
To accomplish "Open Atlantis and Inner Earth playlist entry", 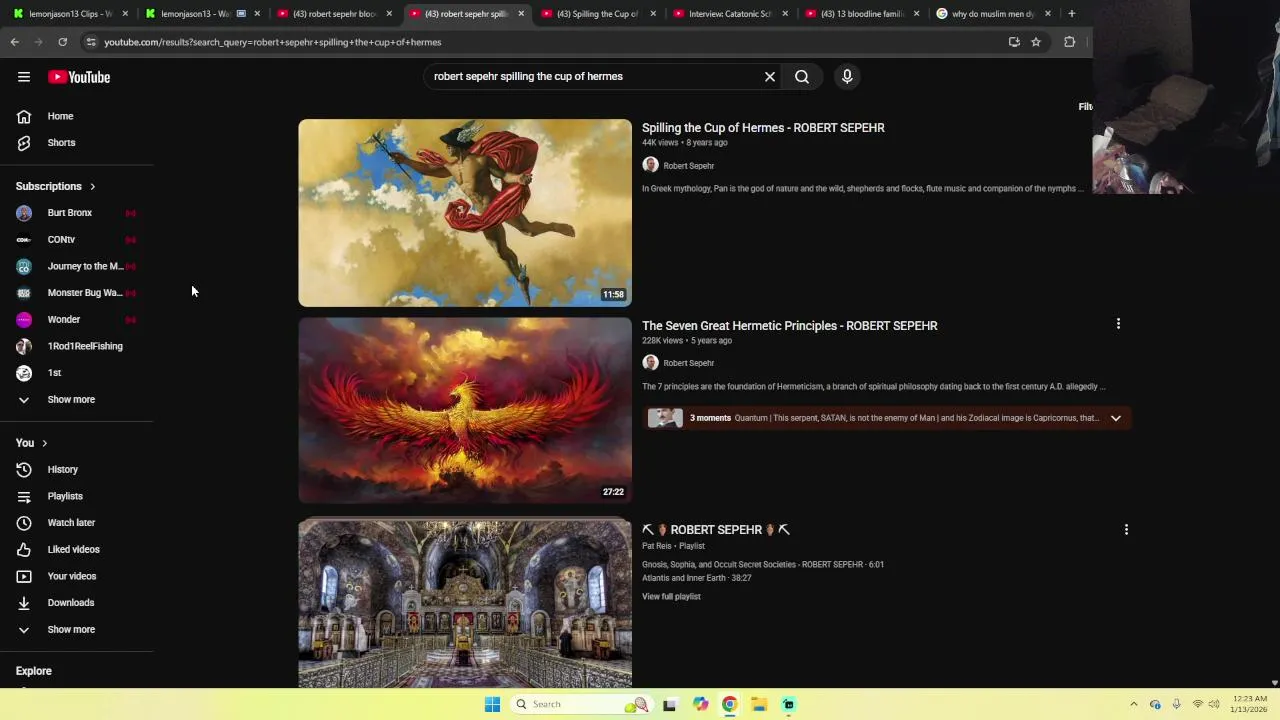I will [x=696, y=578].
